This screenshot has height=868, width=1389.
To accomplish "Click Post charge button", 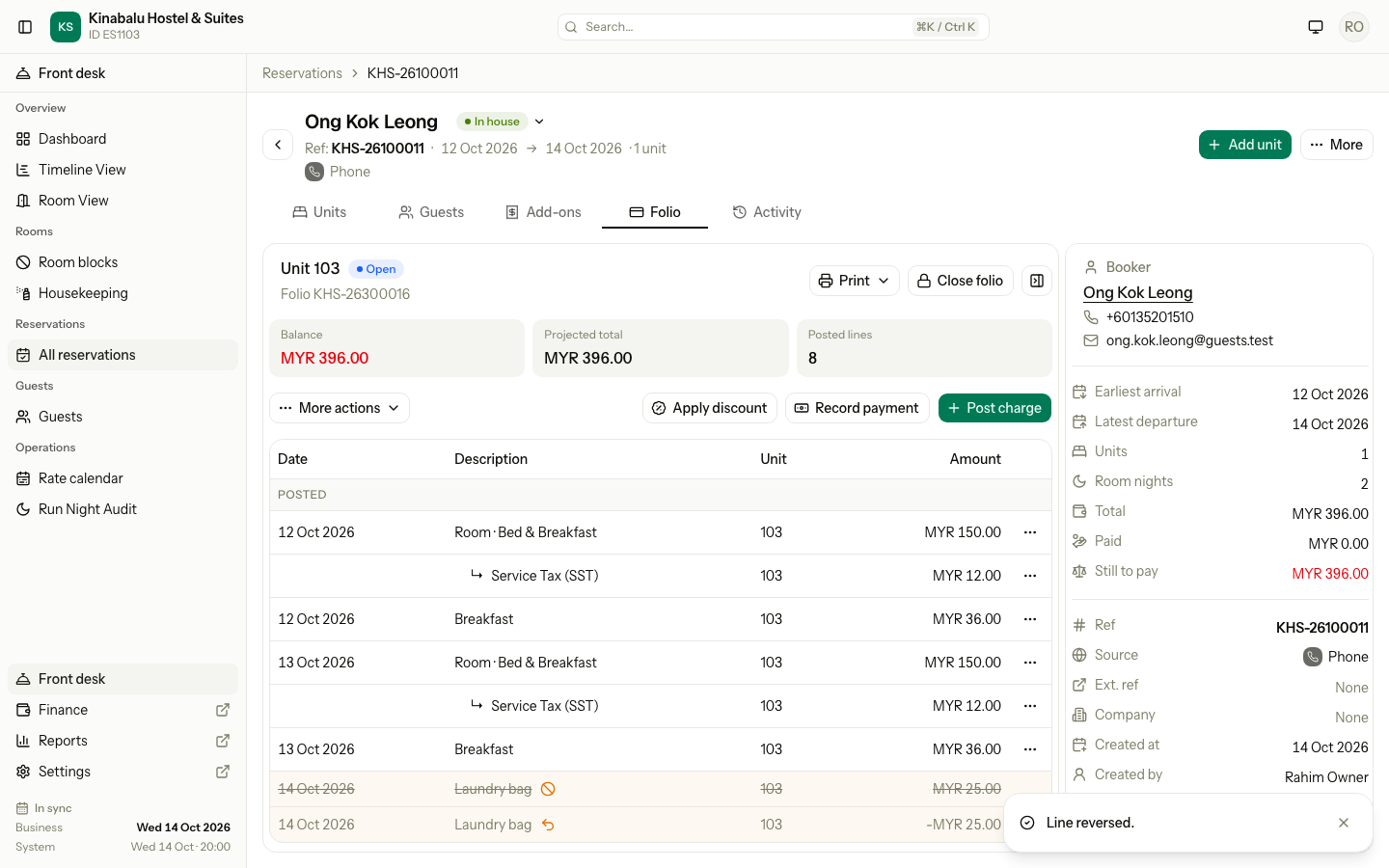I will tap(994, 408).
